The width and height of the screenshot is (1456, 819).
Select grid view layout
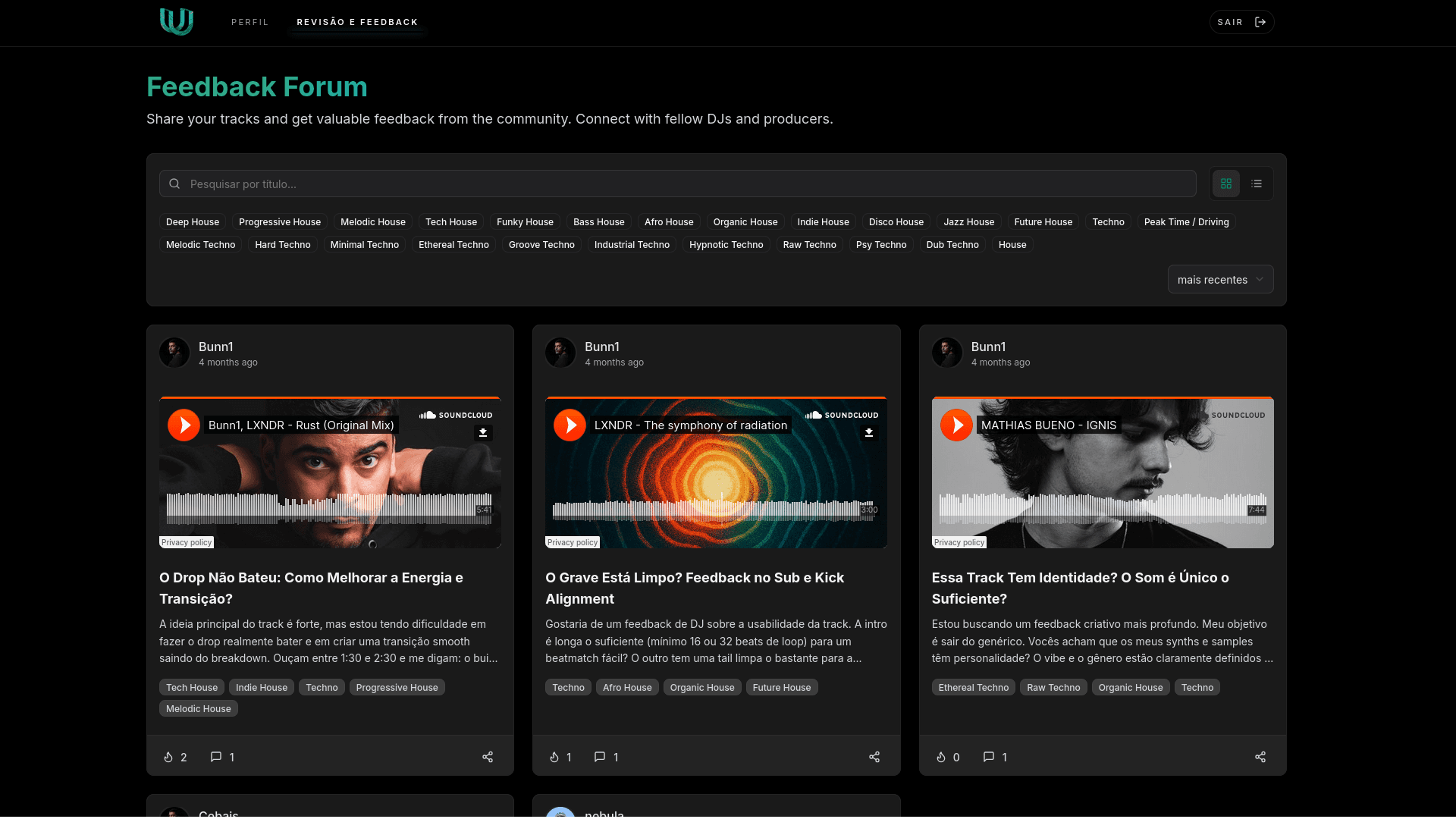[1225, 183]
